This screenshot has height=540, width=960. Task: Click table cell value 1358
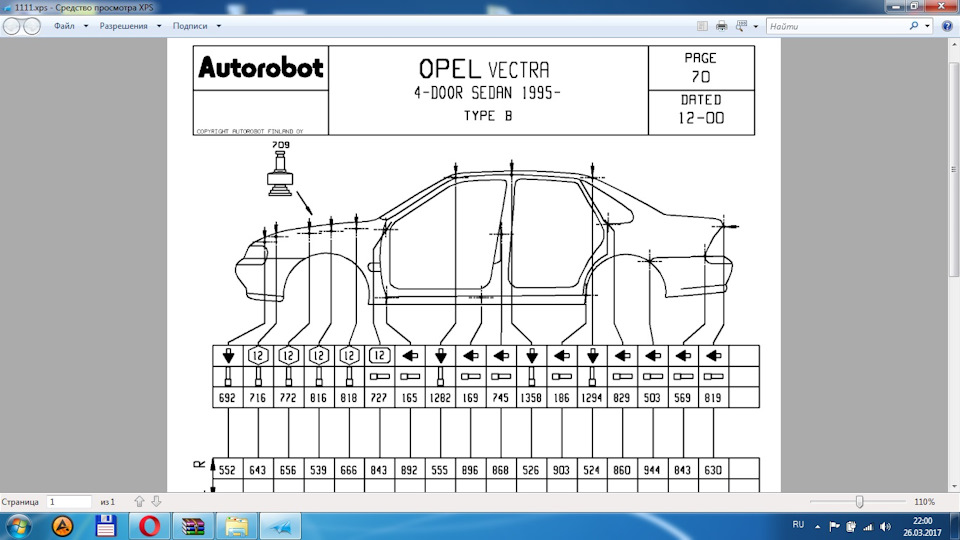point(531,398)
